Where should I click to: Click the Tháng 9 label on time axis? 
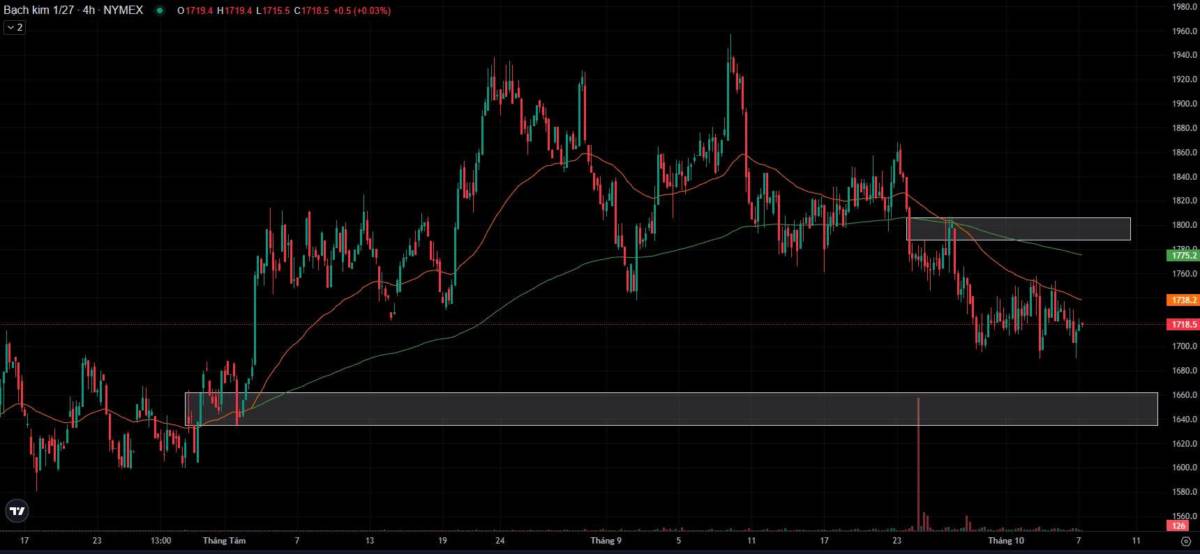(606, 541)
